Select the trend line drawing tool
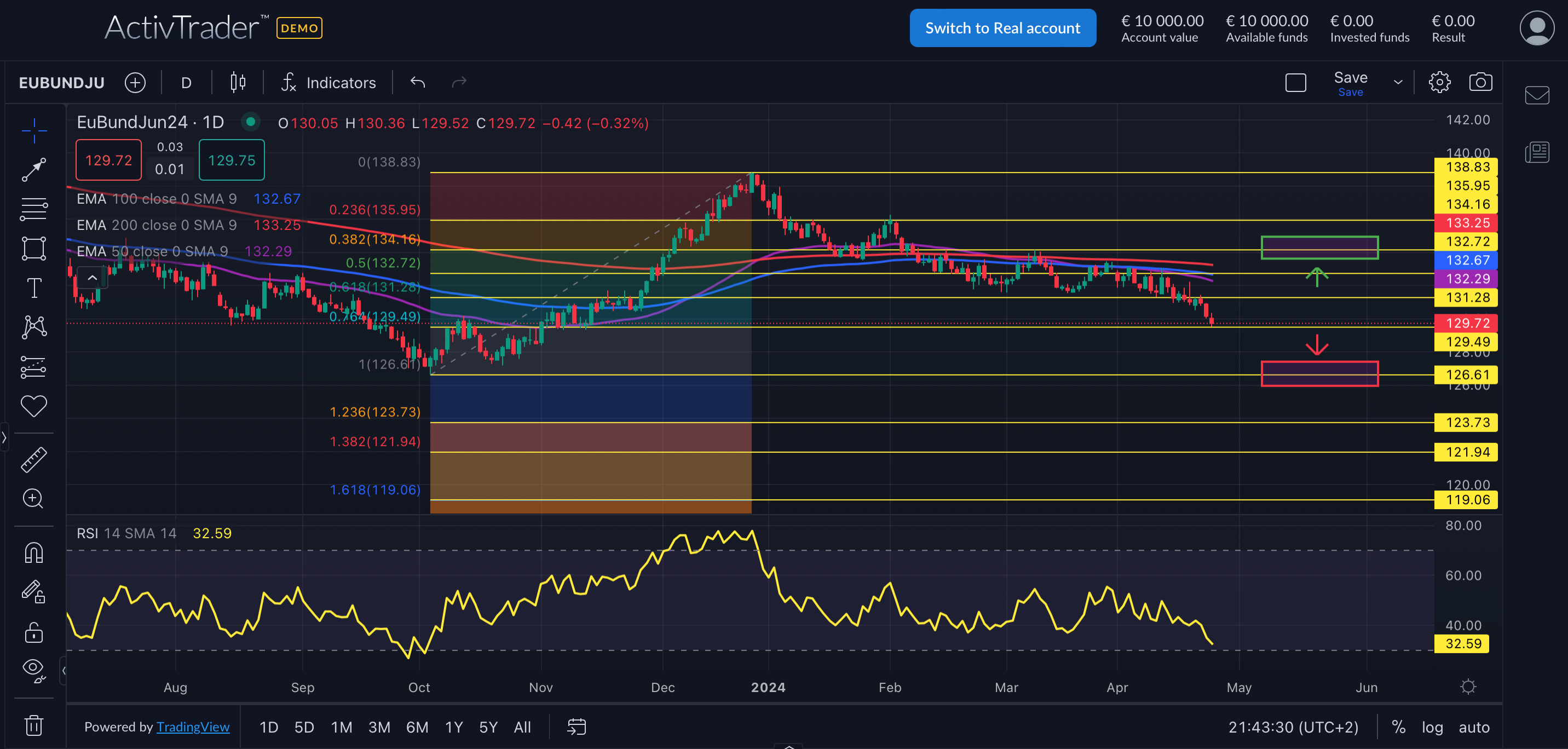1568x749 pixels. [33, 169]
